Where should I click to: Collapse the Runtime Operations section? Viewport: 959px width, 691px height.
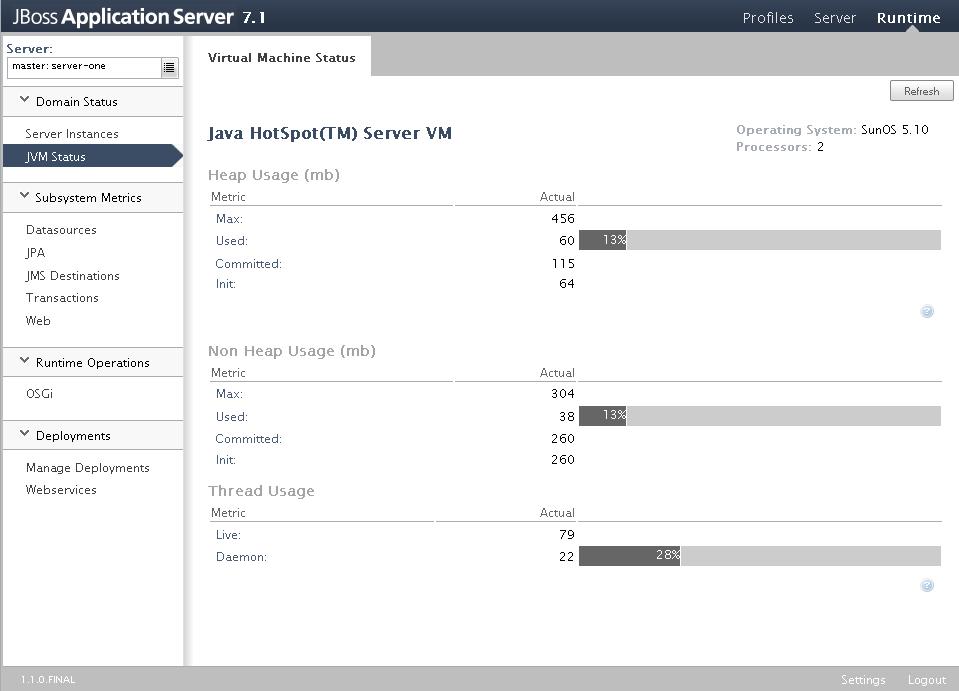point(24,361)
